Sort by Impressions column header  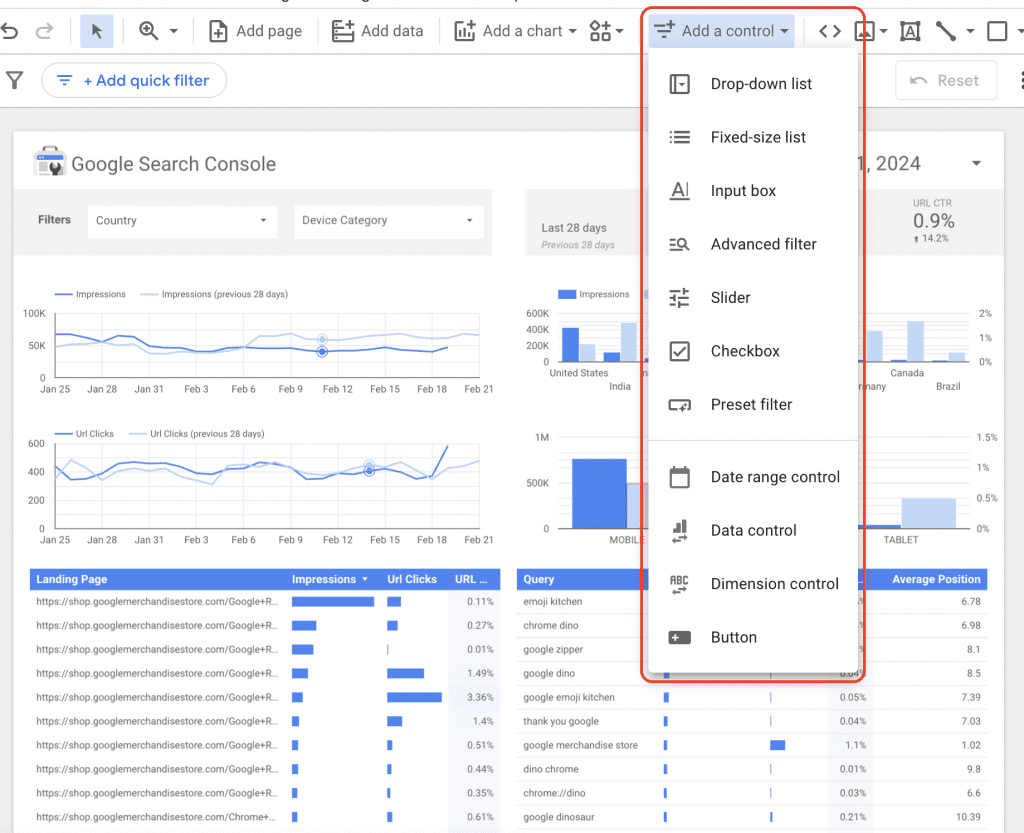[x=329, y=579]
